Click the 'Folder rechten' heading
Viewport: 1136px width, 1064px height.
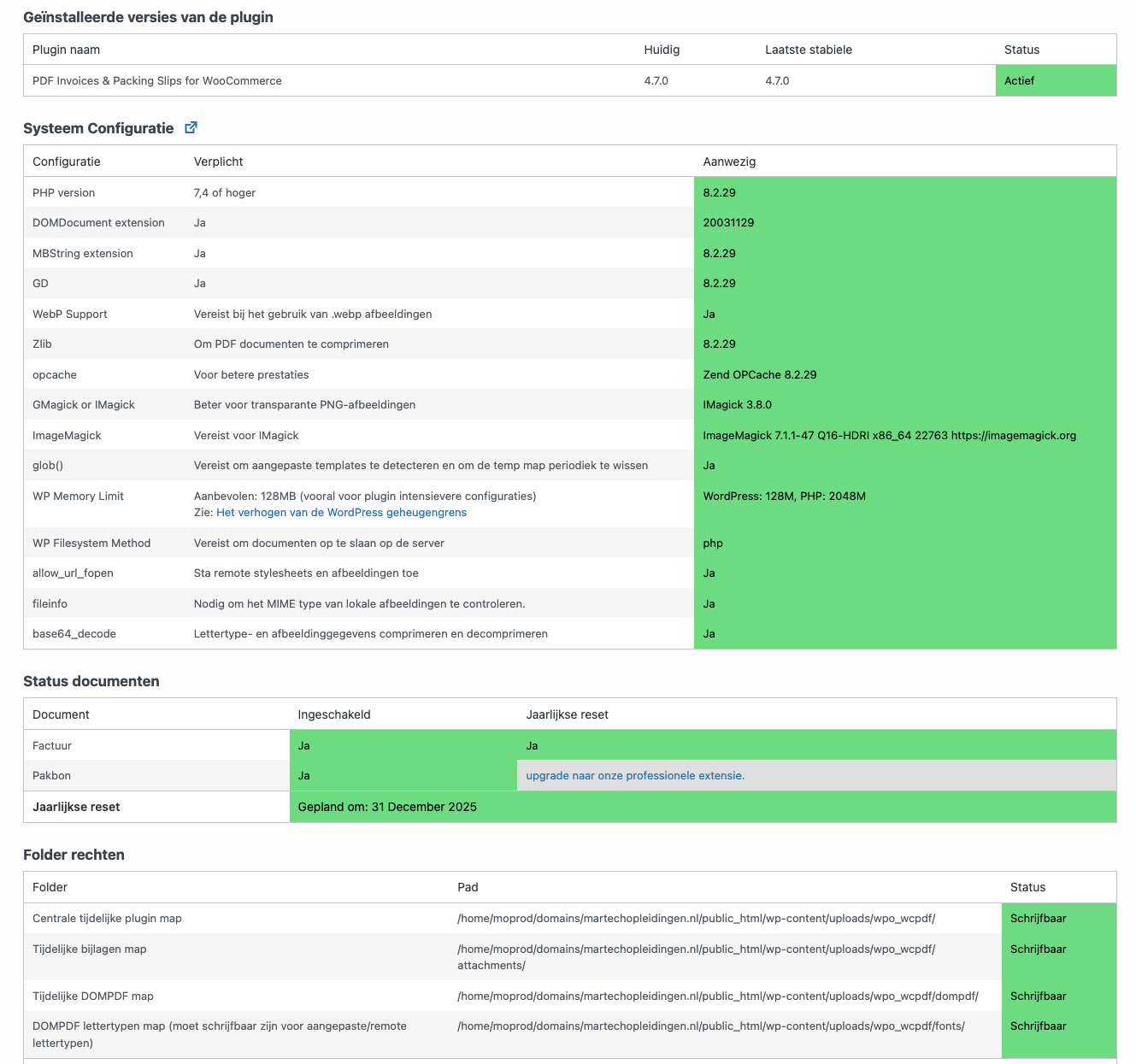coord(74,855)
